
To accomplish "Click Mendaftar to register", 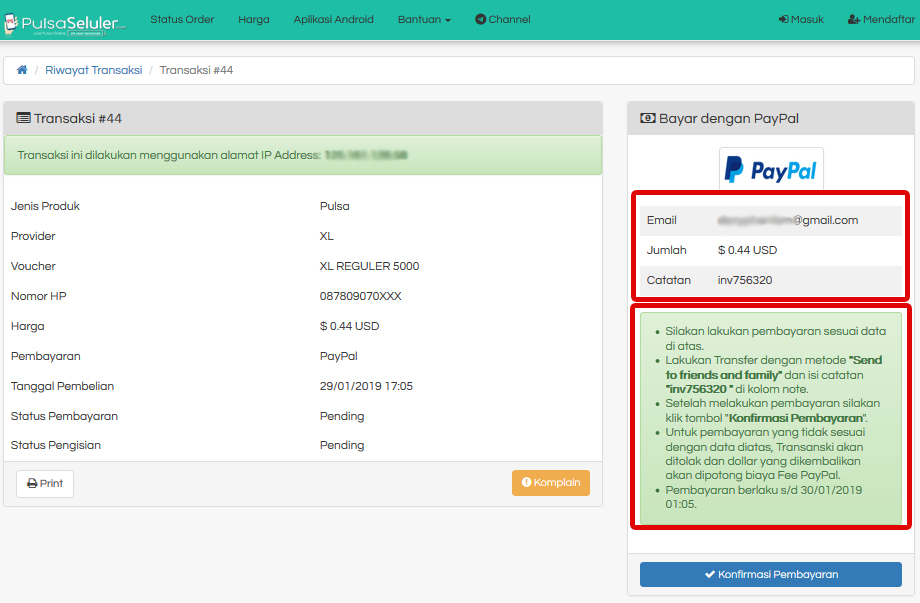I will pyautogui.click(x=881, y=19).
